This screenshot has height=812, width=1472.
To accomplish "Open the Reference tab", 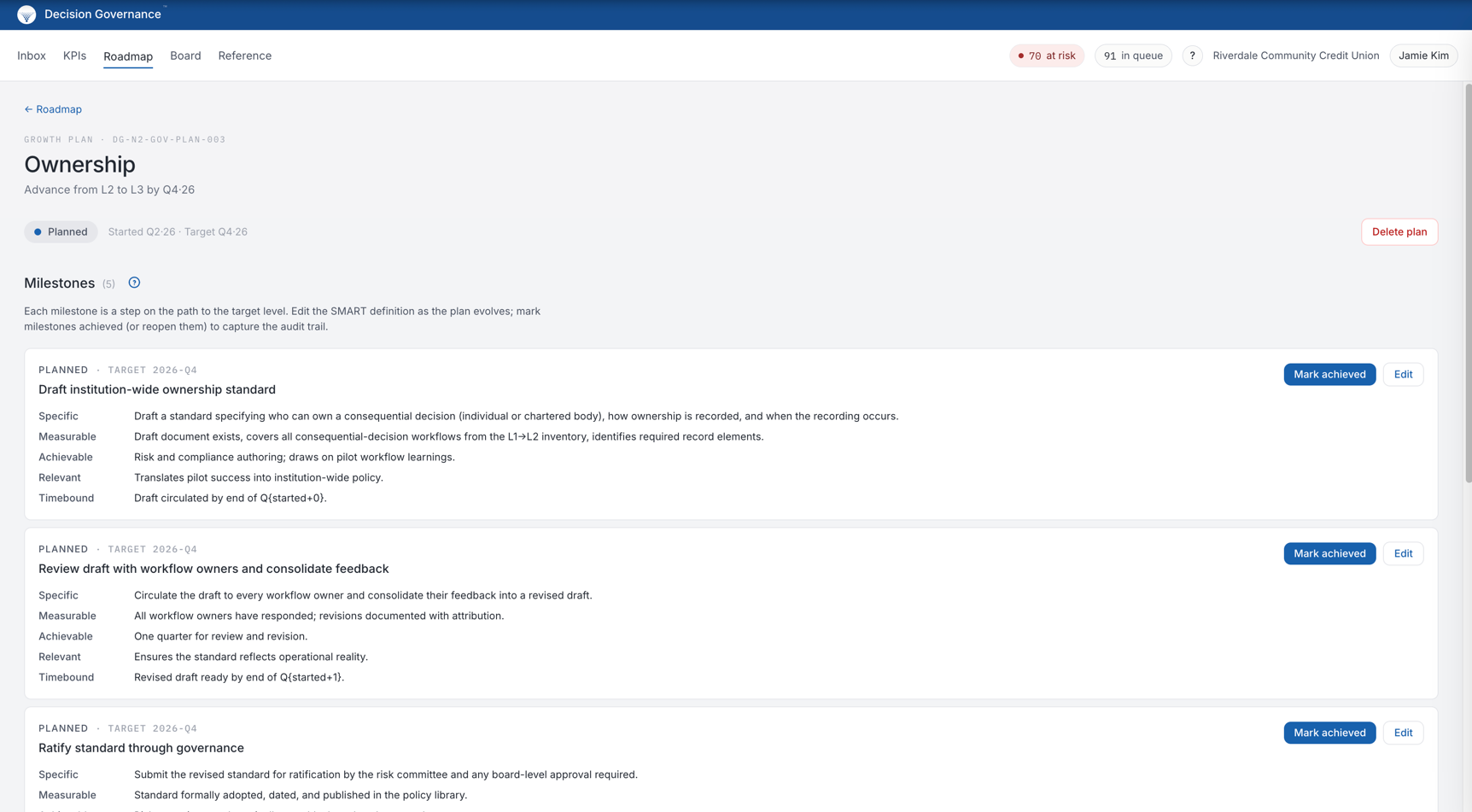I will pyautogui.click(x=245, y=55).
